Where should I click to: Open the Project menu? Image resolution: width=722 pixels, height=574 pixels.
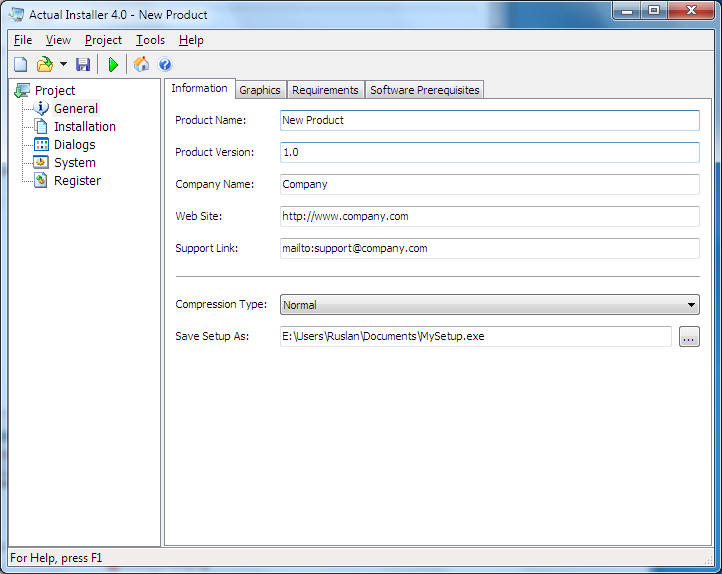pyautogui.click(x=103, y=40)
